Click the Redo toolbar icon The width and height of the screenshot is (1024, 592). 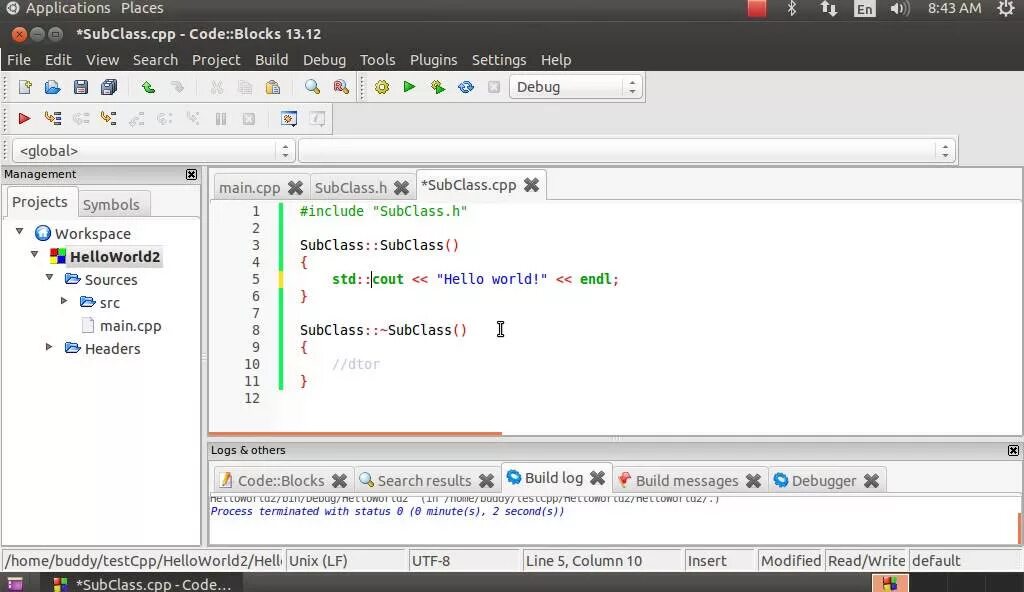[177, 87]
